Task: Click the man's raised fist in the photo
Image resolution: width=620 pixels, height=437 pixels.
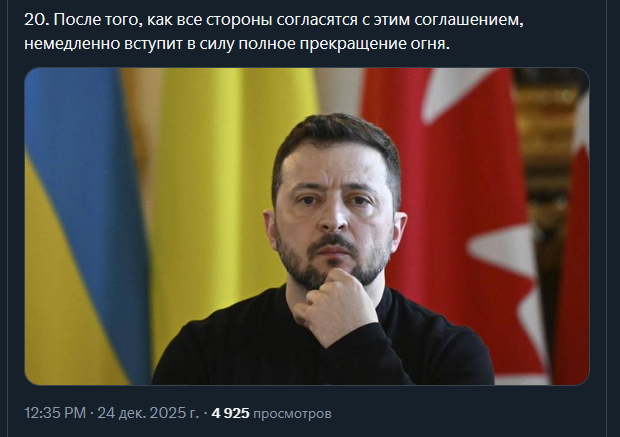Action: [334, 305]
